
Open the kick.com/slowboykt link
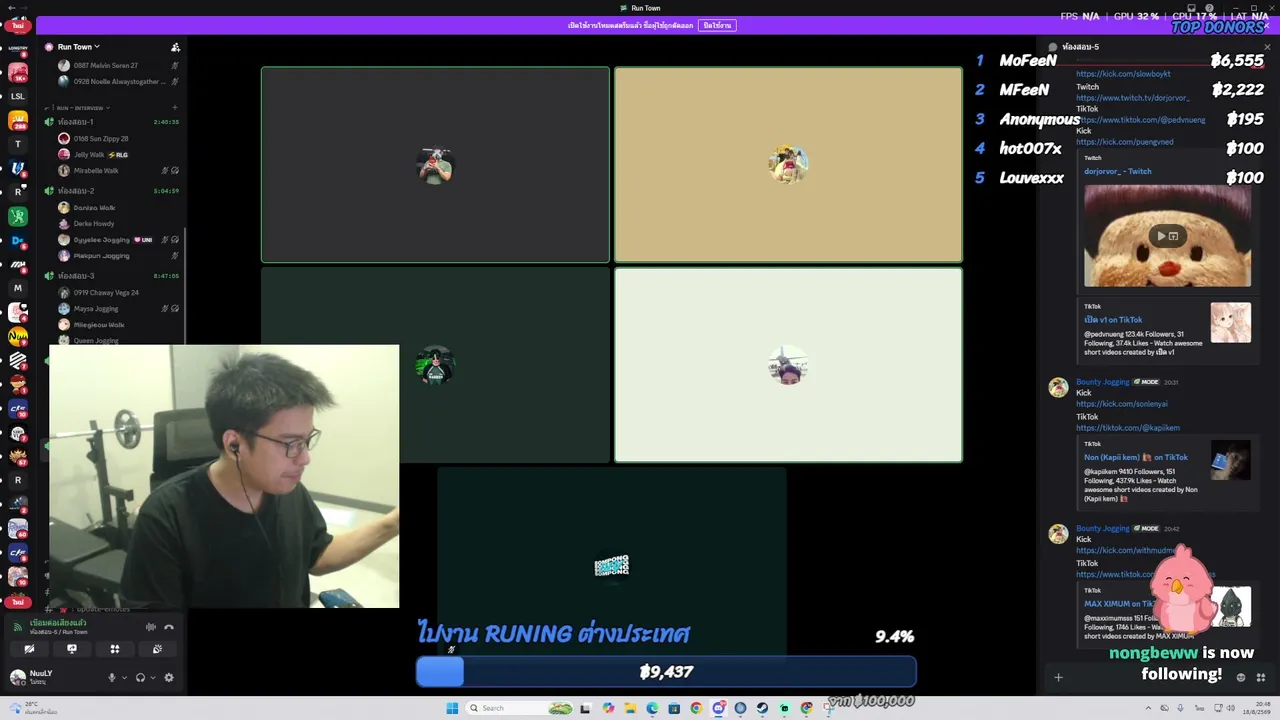pyautogui.click(x=1123, y=74)
